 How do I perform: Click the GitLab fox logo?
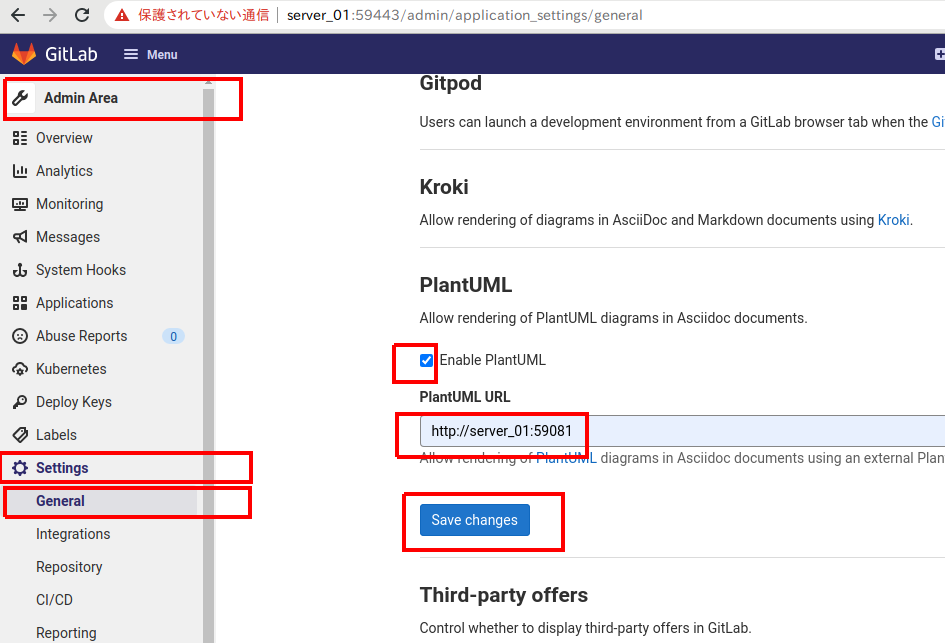point(24,54)
